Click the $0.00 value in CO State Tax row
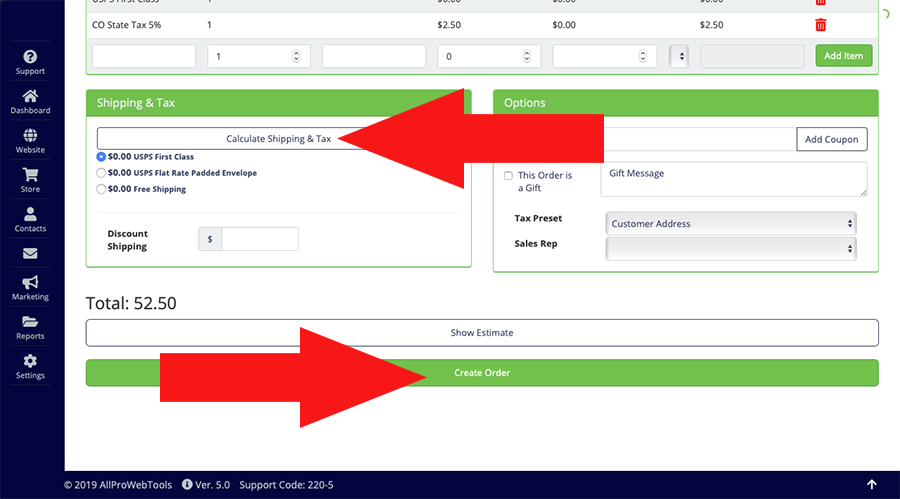 564,25
